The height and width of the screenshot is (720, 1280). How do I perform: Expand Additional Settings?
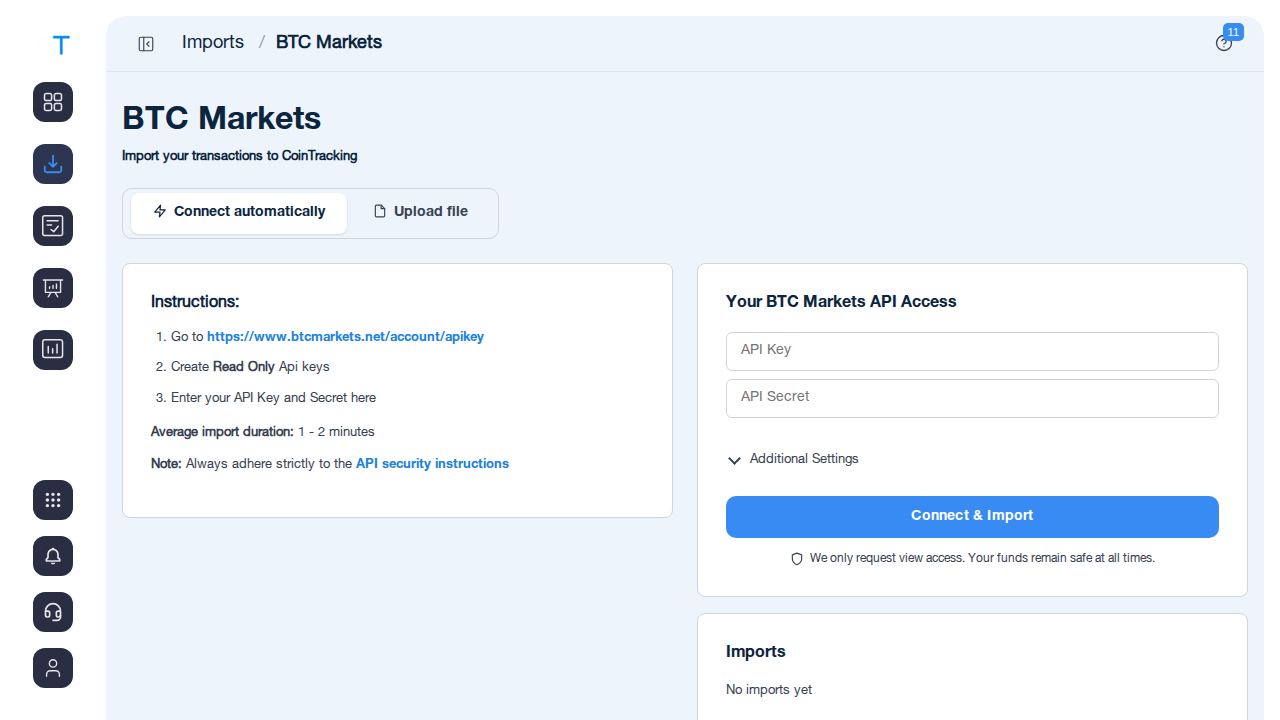click(x=793, y=459)
